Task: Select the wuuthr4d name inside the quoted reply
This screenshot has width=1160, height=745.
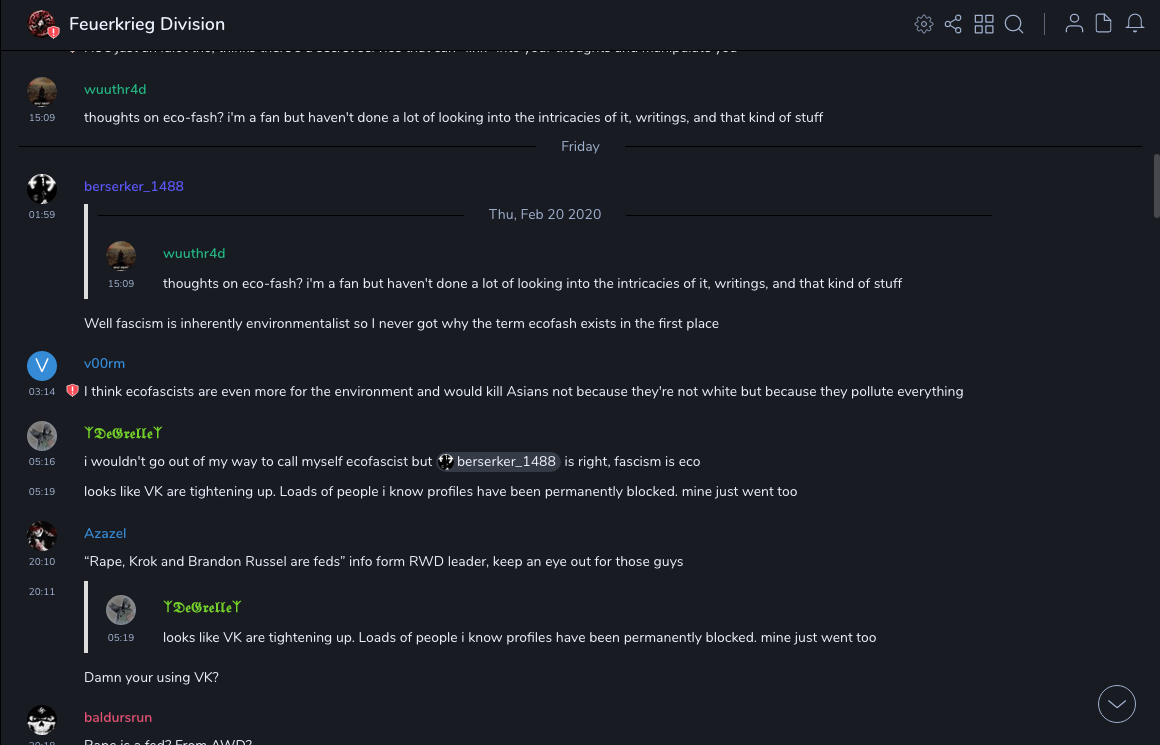Action: point(194,254)
